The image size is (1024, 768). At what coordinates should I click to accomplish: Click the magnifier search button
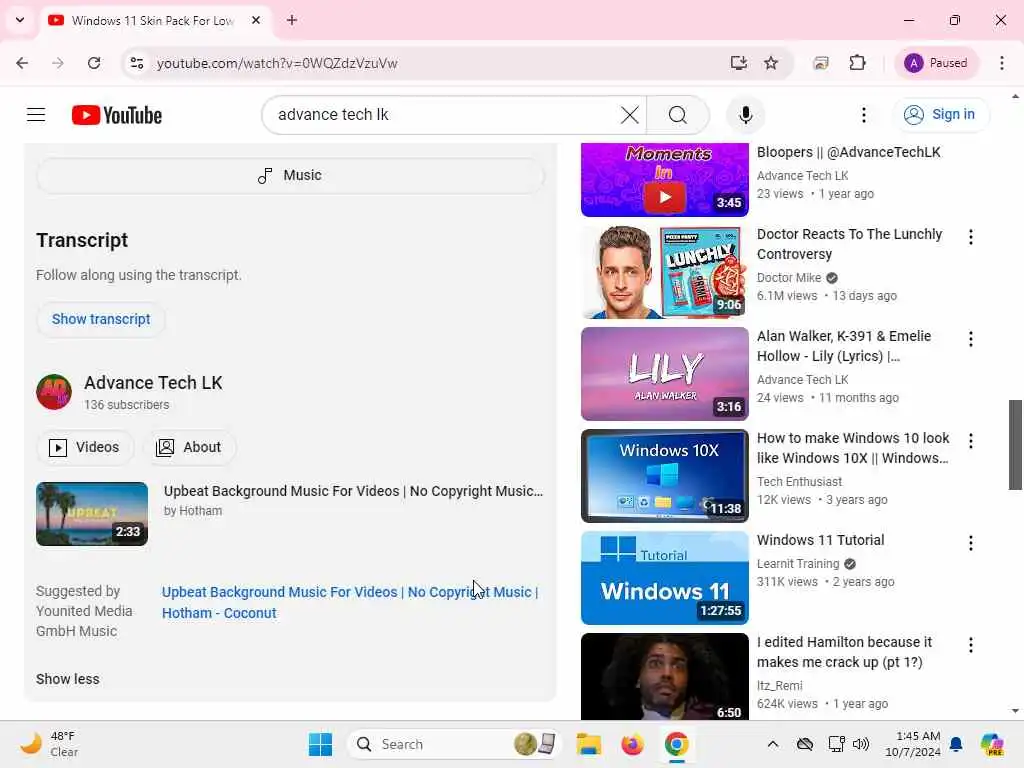point(678,115)
